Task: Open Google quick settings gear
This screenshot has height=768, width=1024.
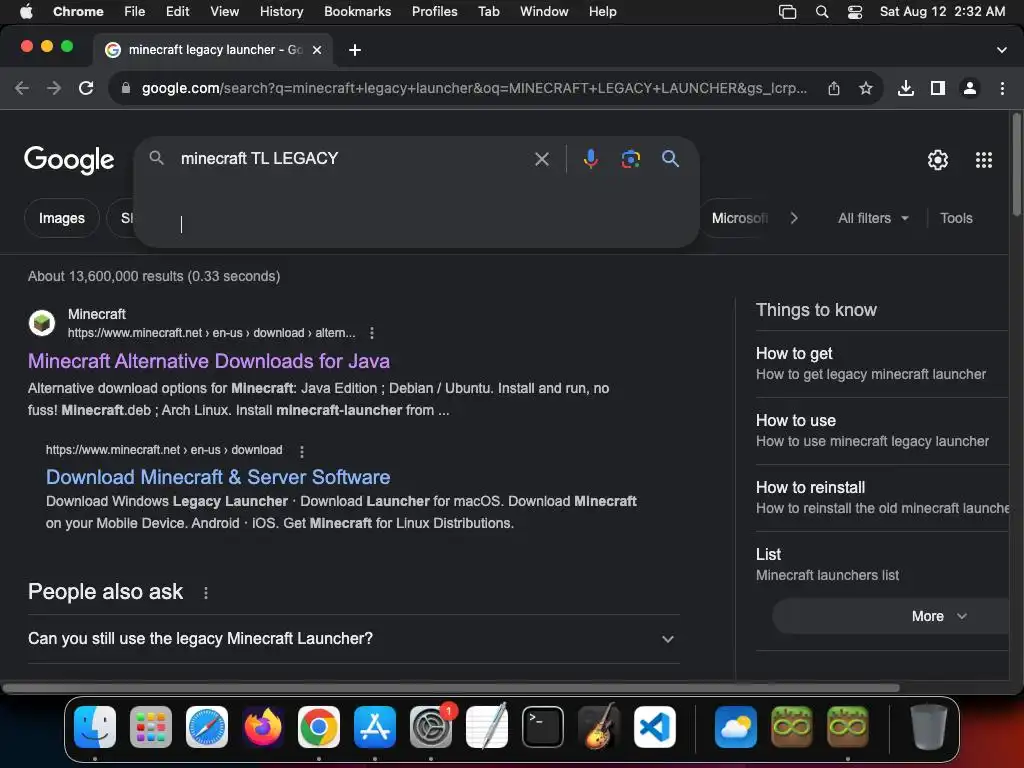Action: point(938,160)
